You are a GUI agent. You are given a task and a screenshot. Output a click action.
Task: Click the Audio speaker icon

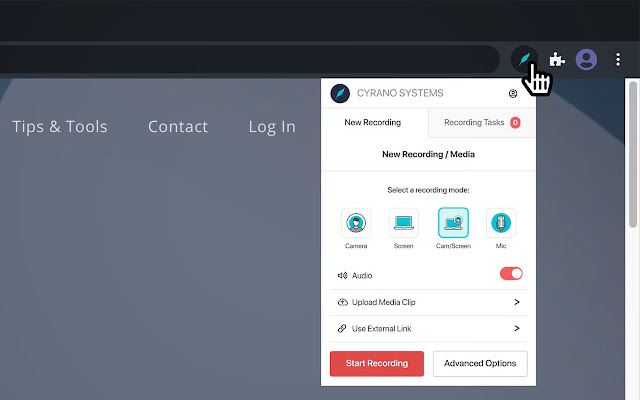342,276
